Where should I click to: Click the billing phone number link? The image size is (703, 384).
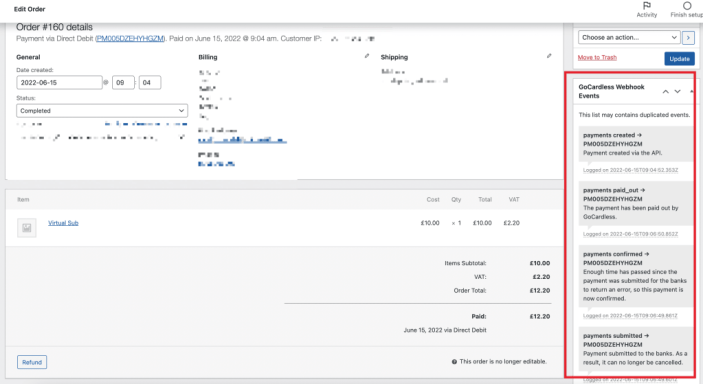coord(216,164)
